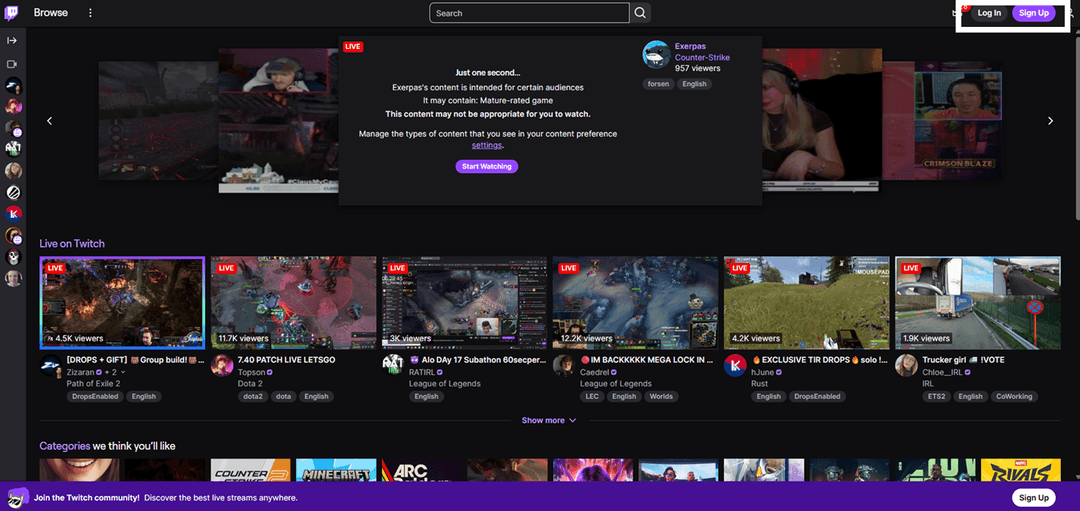Select the DropsEnabled tag under Zizaran
Image resolution: width=1080 pixels, height=511 pixels.
[96, 397]
